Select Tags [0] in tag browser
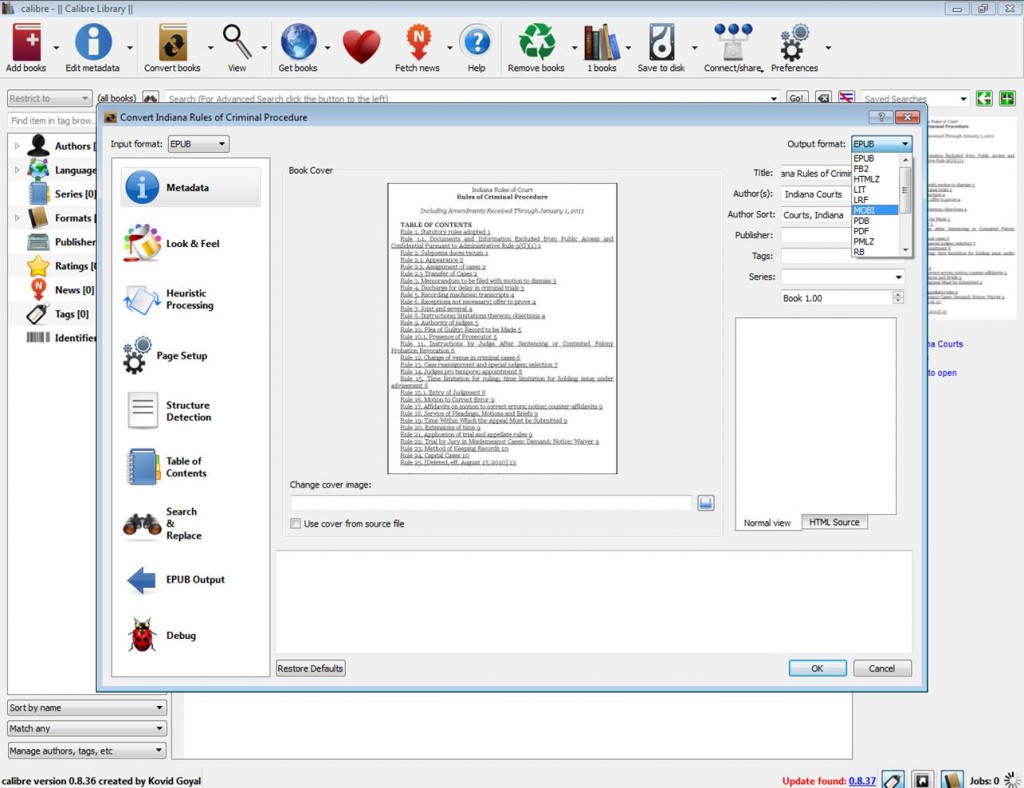The width and height of the screenshot is (1024, 788). tap(59, 314)
